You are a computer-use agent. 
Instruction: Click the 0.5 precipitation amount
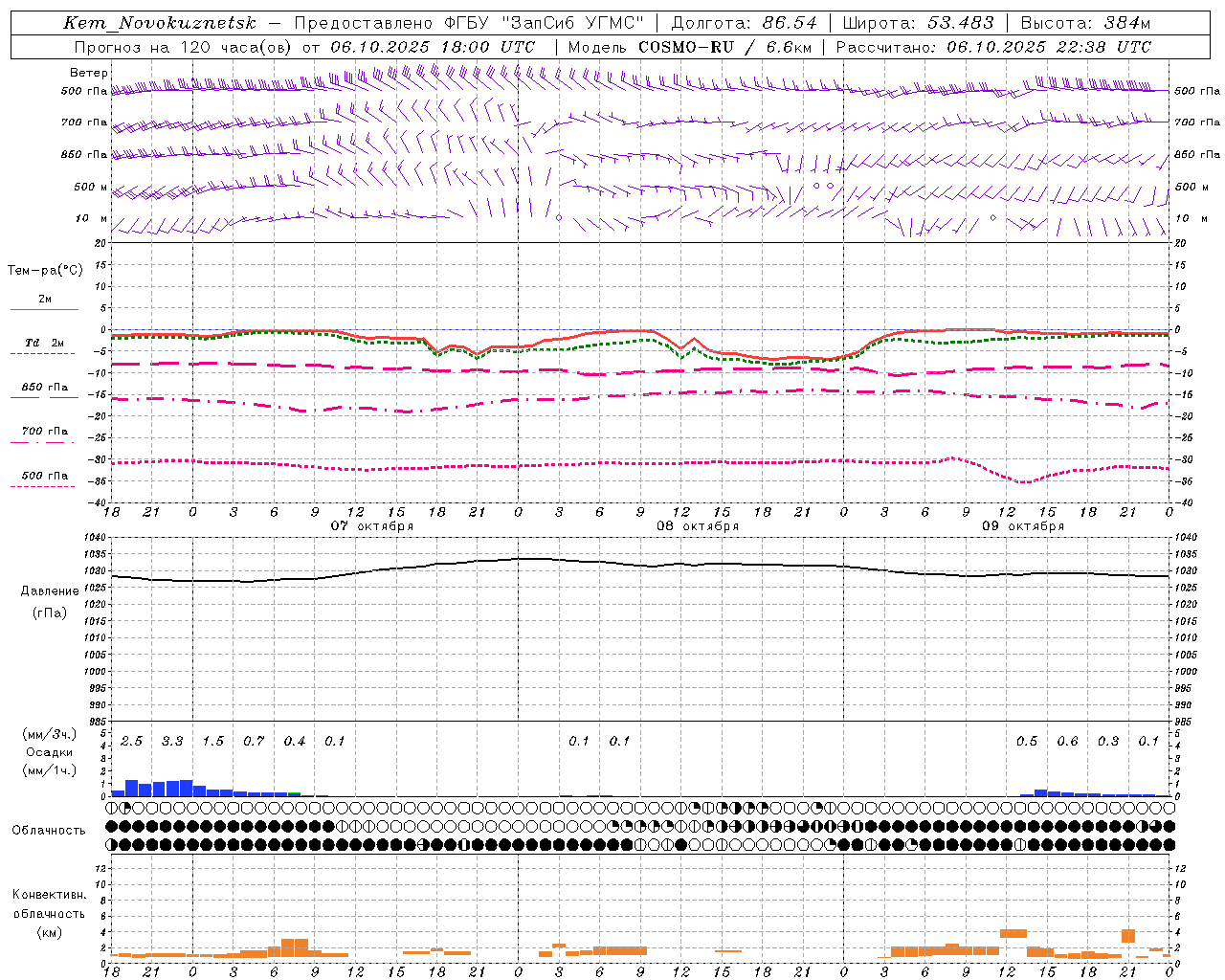point(1027,741)
